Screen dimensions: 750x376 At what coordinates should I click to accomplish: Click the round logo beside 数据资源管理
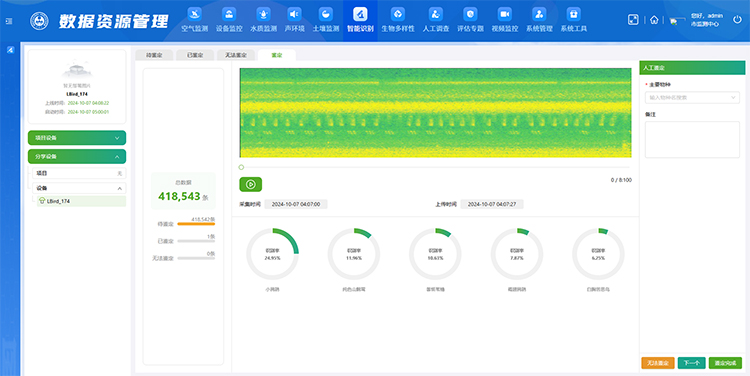pos(39,21)
